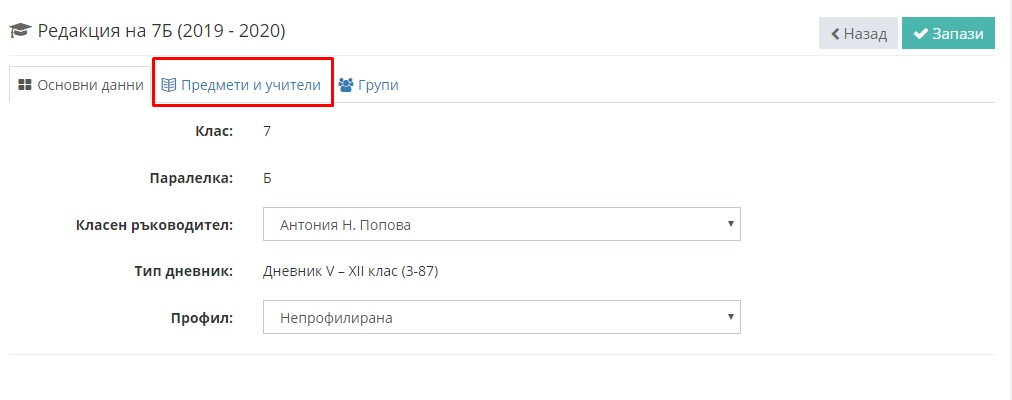1012x400 pixels.
Task: Click the Клас field label
Action: [214, 132]
